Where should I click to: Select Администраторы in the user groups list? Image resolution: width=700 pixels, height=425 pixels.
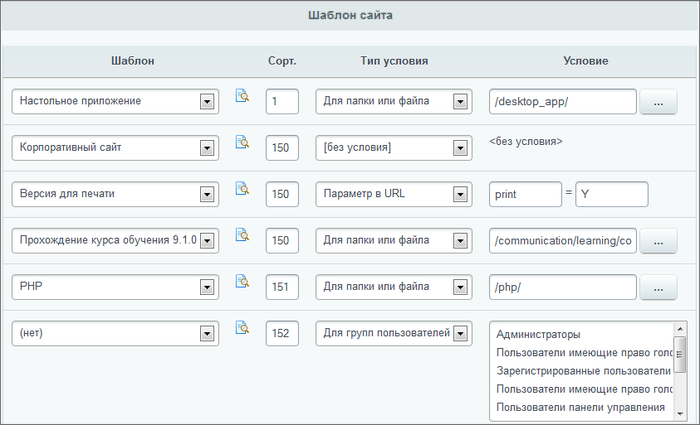[x=539, y=335]
